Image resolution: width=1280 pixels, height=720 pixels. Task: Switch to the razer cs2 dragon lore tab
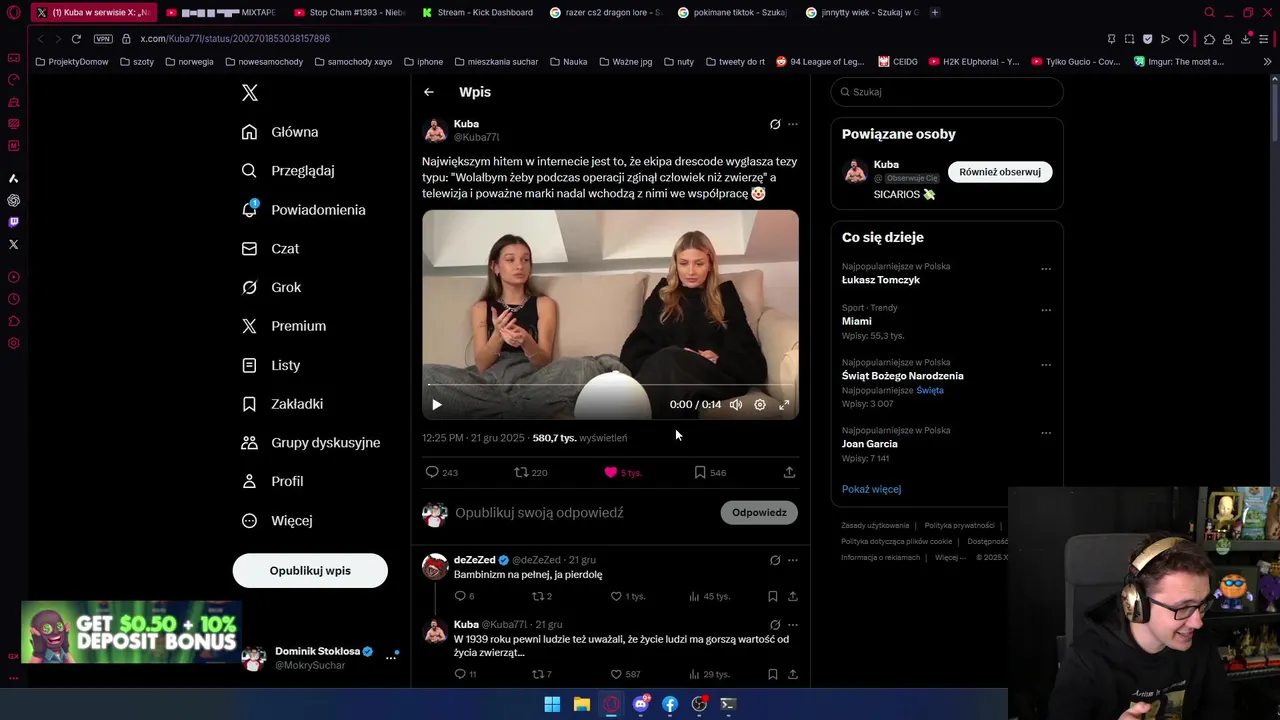pyautogui.click(x=605, y=13)
